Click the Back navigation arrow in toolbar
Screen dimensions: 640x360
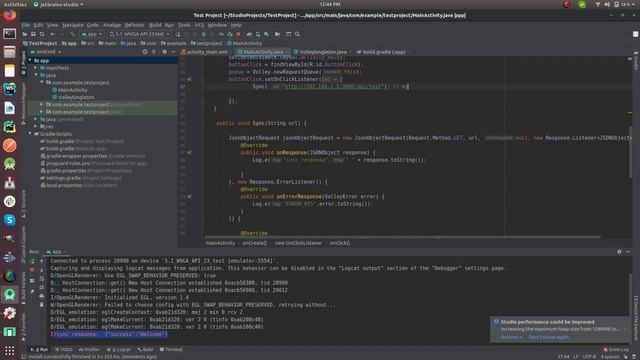53,34
